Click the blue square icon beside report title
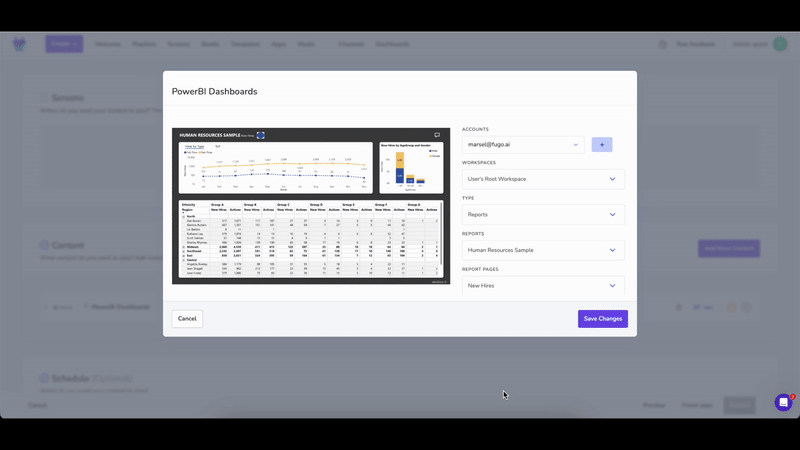This screenshot has width=800, height=450. (261, 135)
